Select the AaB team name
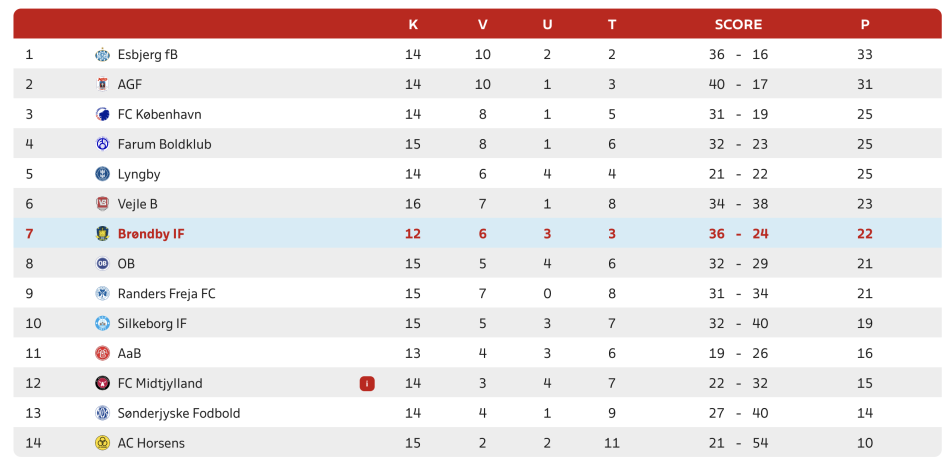This screenshot has height=473, width=950. [x=130, y=353]
